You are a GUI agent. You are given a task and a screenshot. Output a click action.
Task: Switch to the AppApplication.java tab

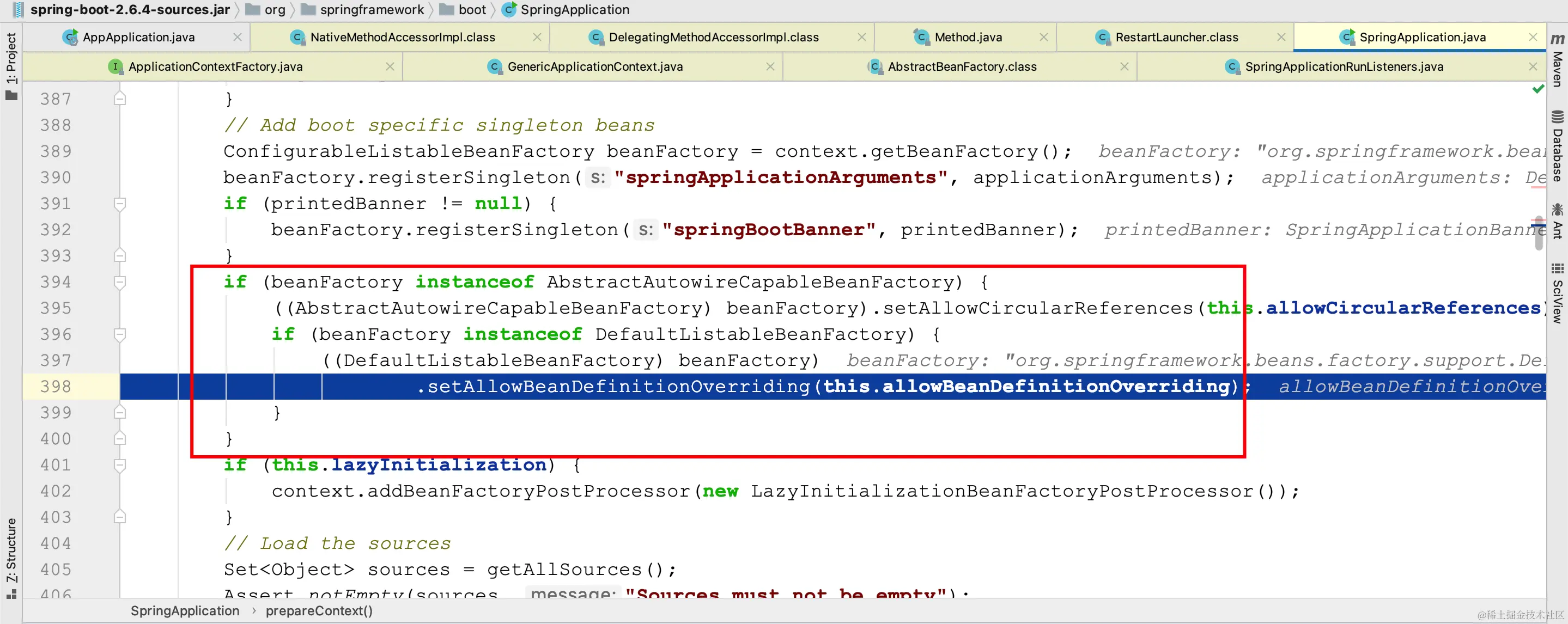138,37
